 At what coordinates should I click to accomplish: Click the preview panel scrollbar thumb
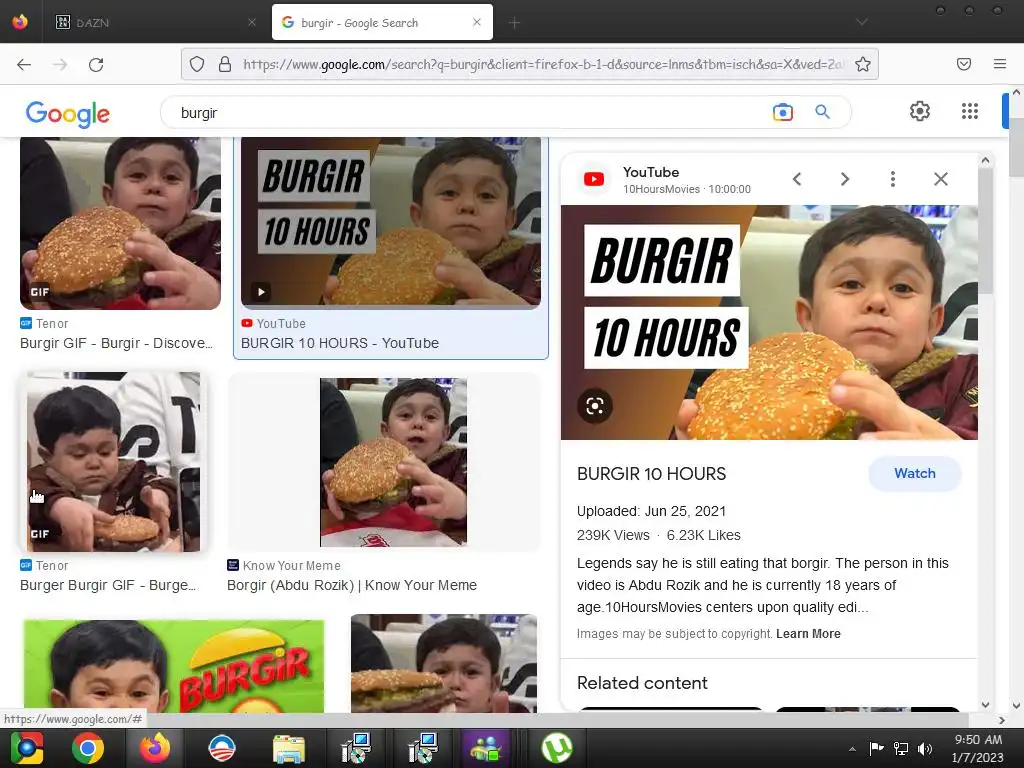point(985,230)
